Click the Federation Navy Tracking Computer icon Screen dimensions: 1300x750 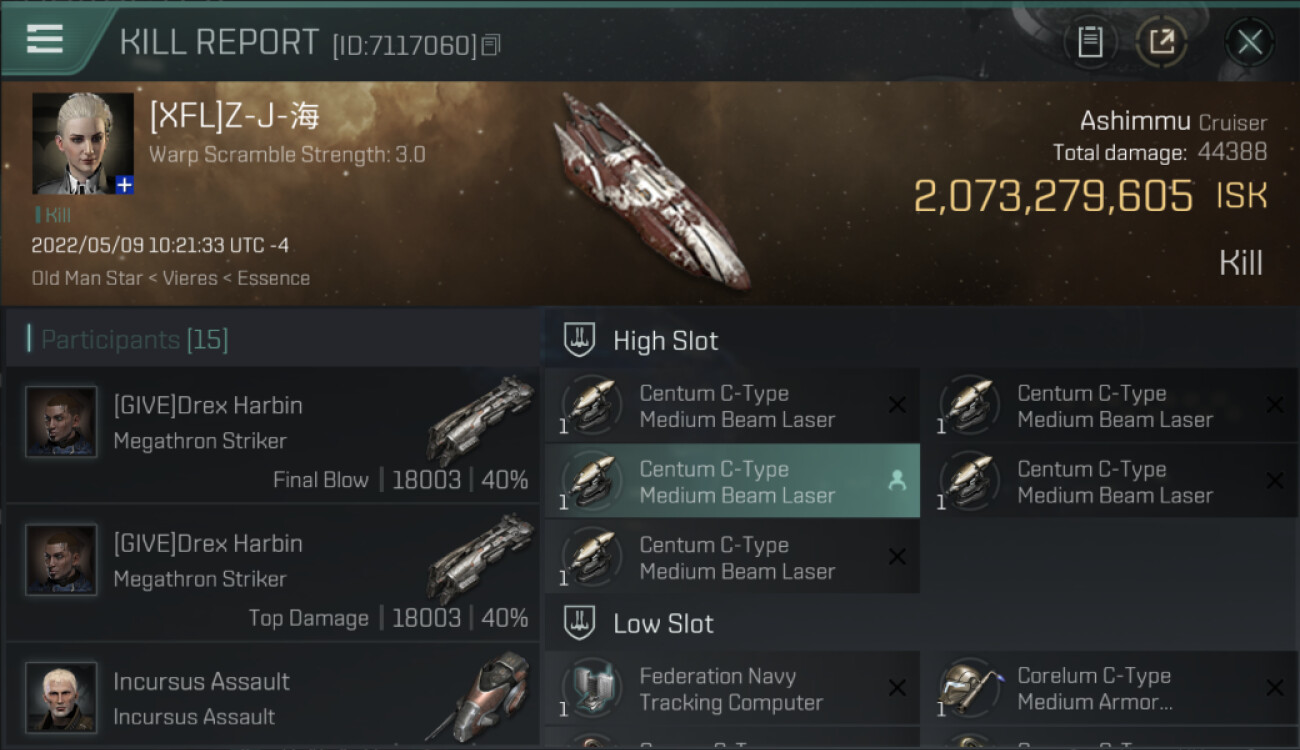[591, 688]
